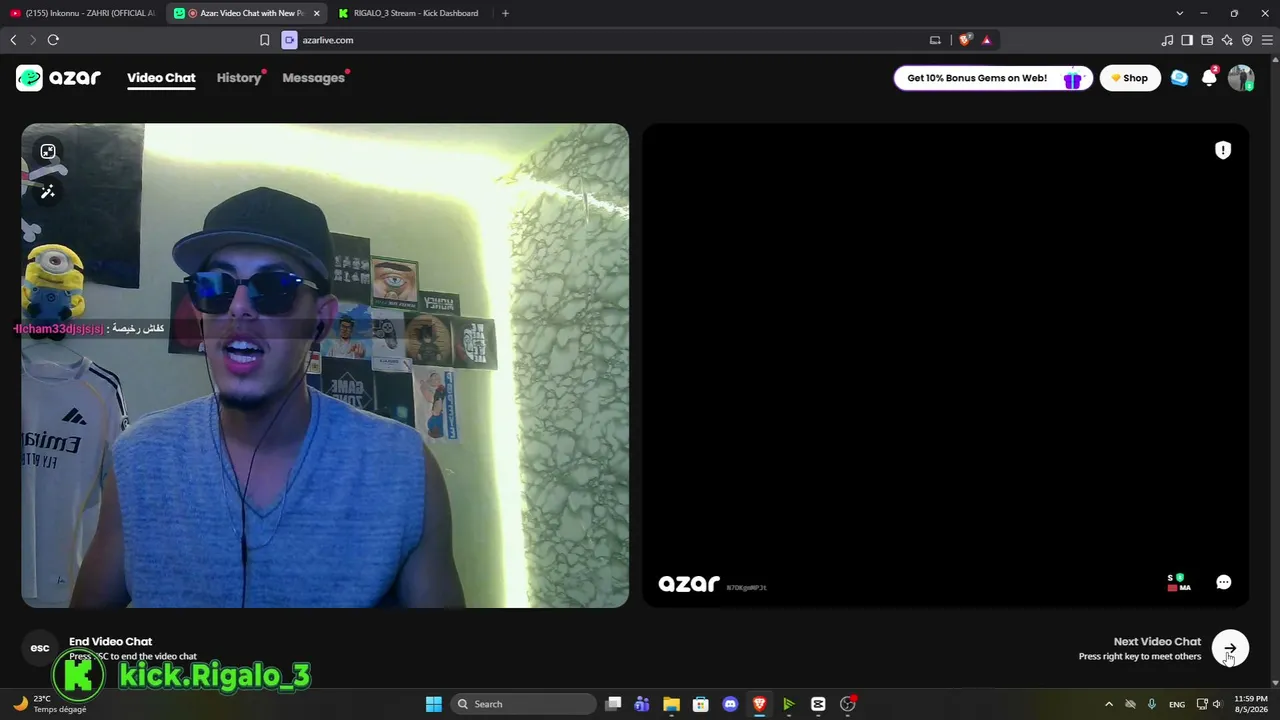Open the Brave Rewards triangle icon

(986, 40)
